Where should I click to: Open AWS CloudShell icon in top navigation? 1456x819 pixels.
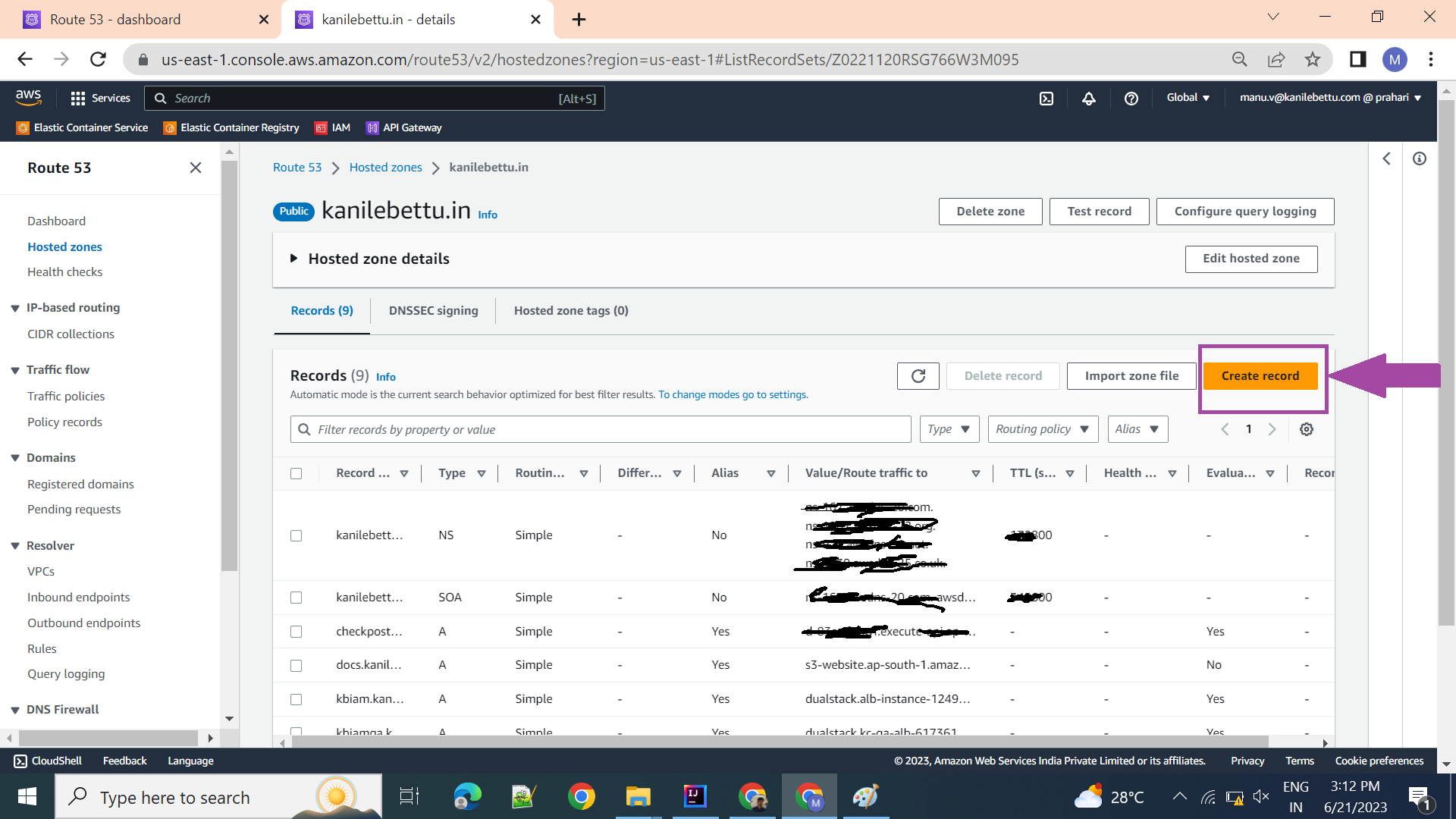coord(1046,99)
